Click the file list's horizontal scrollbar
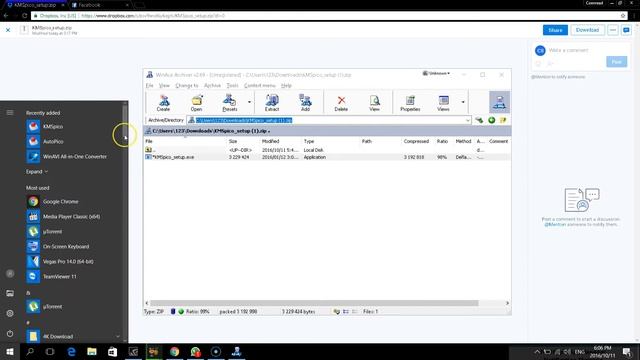 pos(314,303)
